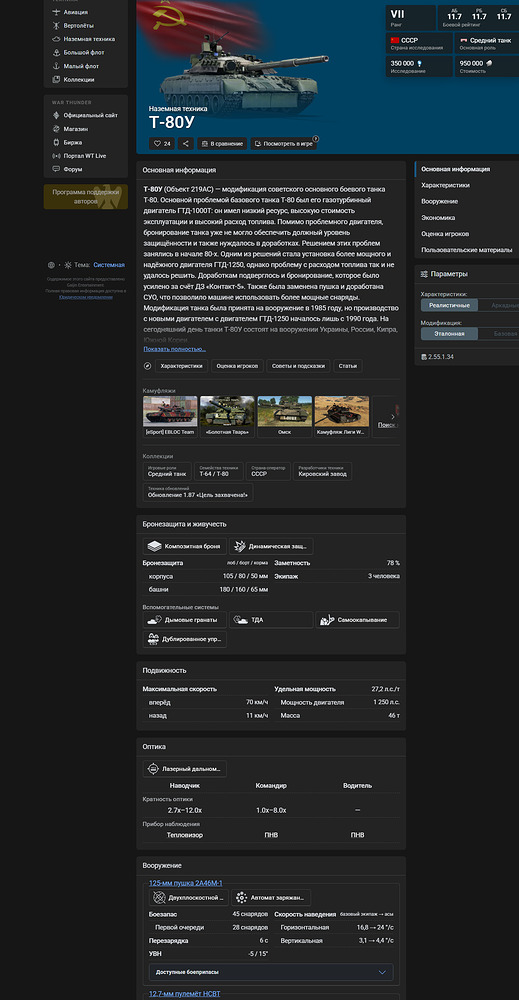Go to Вооружение in page navigation

439,202
